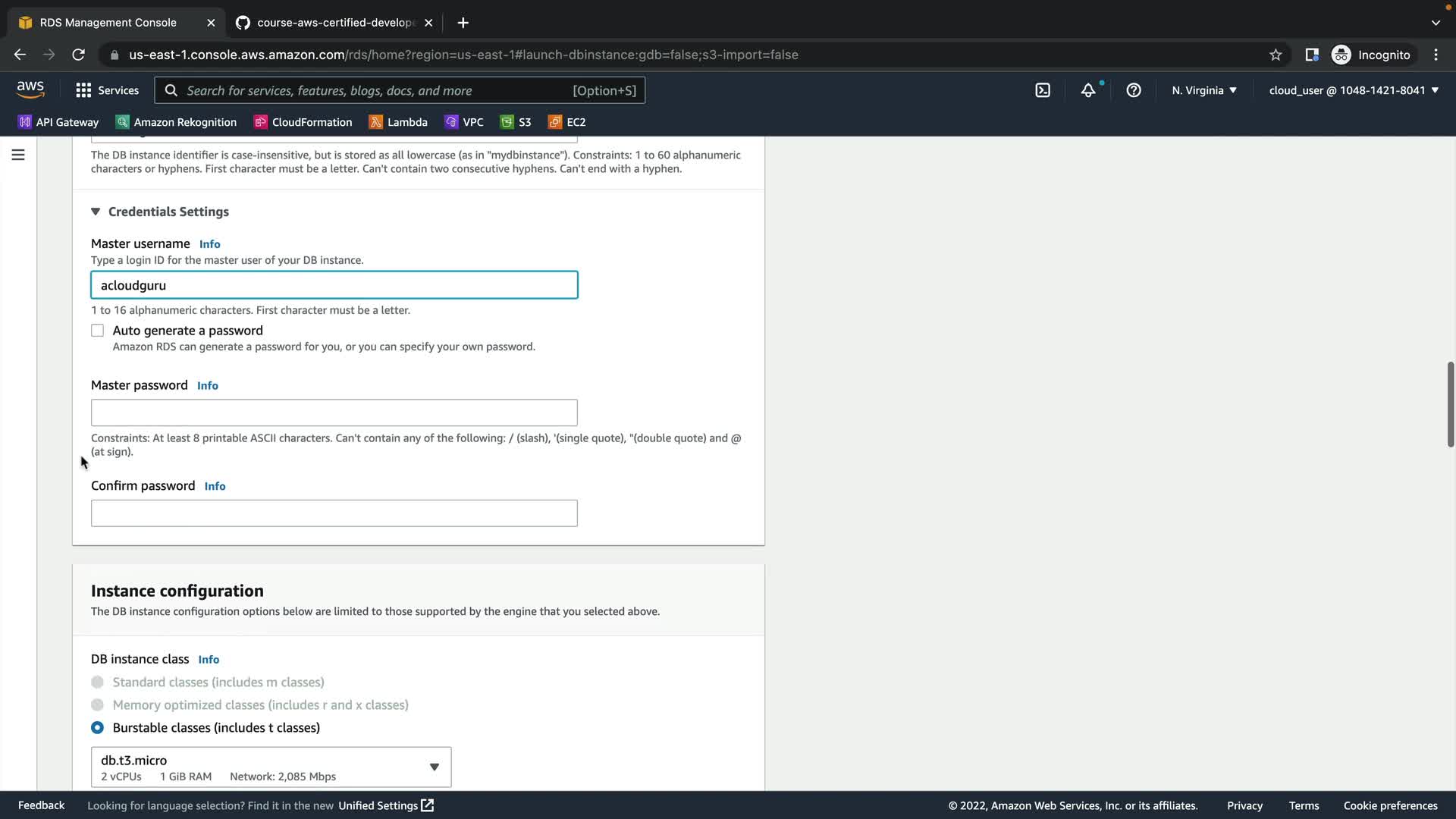Open the N. Virginia region dropdown
The image size is (1456, 819).
click(1203, 90)
